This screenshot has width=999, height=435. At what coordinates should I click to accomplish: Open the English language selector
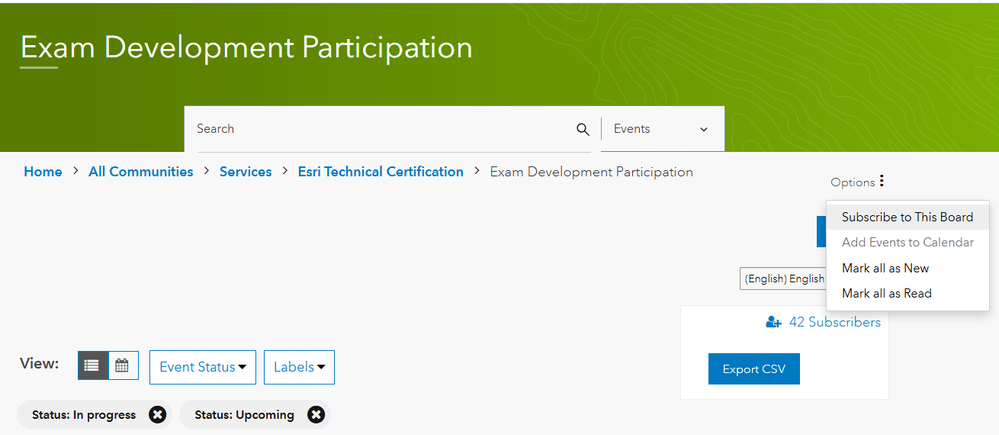click(x=783, y=279)
